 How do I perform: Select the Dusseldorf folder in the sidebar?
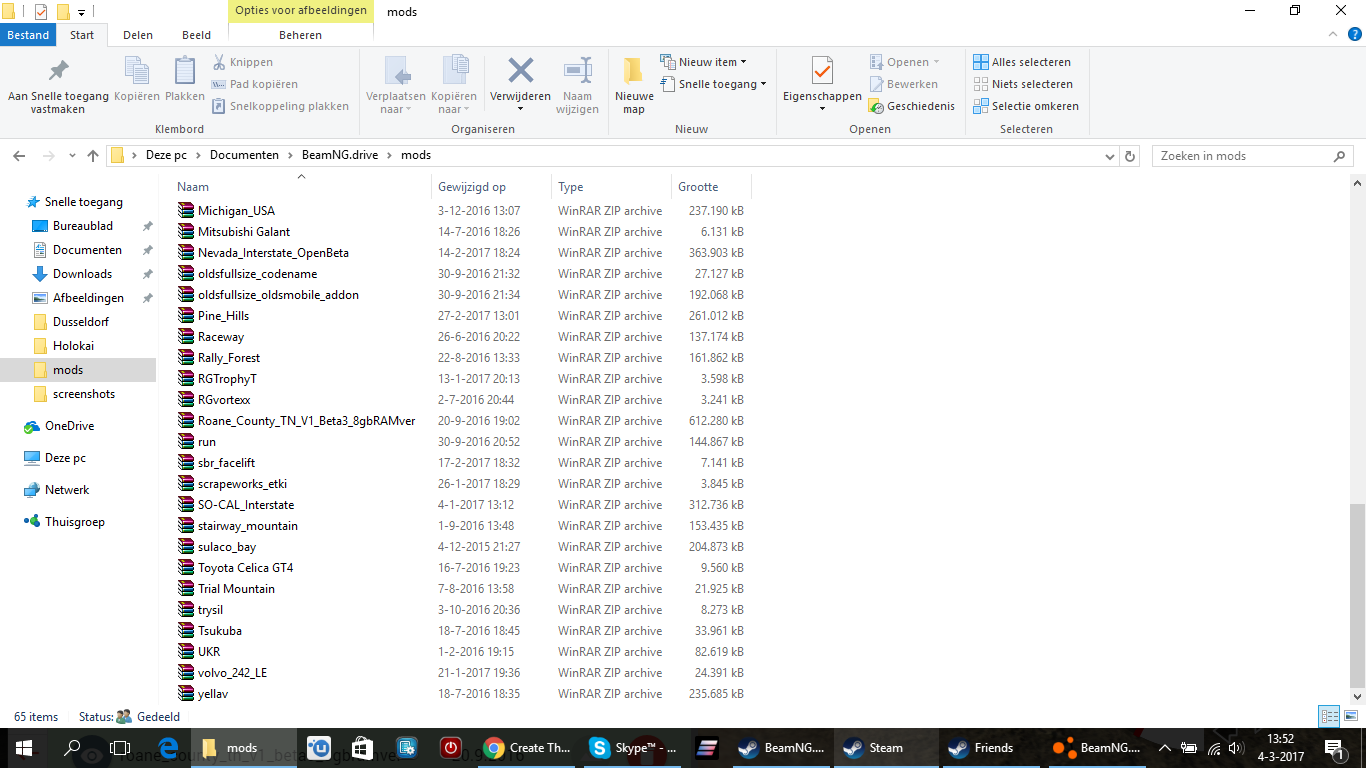pyautogui.click(x=81, y=322)
